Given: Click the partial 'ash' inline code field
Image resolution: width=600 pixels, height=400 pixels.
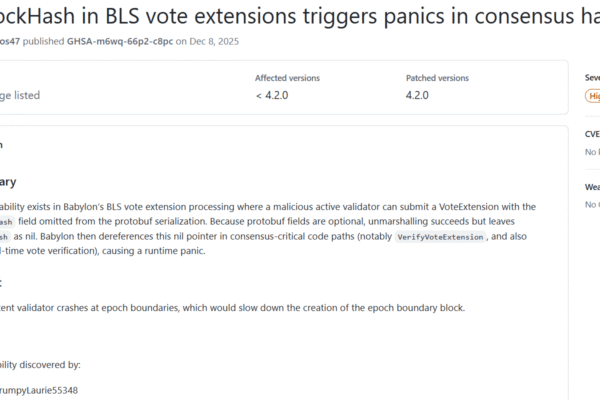Looking at the screenshot, I should (x=8, y=221).
